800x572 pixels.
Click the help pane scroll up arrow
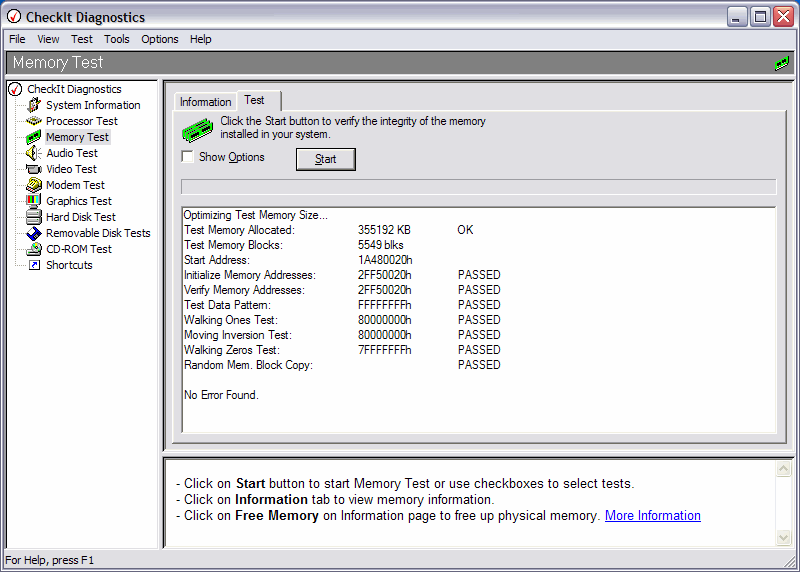[783, 468]
